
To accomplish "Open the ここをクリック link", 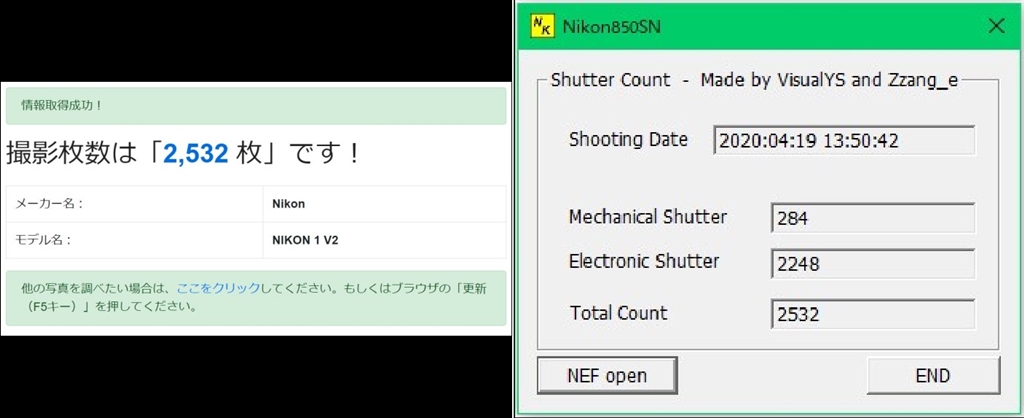I will 218,288.
